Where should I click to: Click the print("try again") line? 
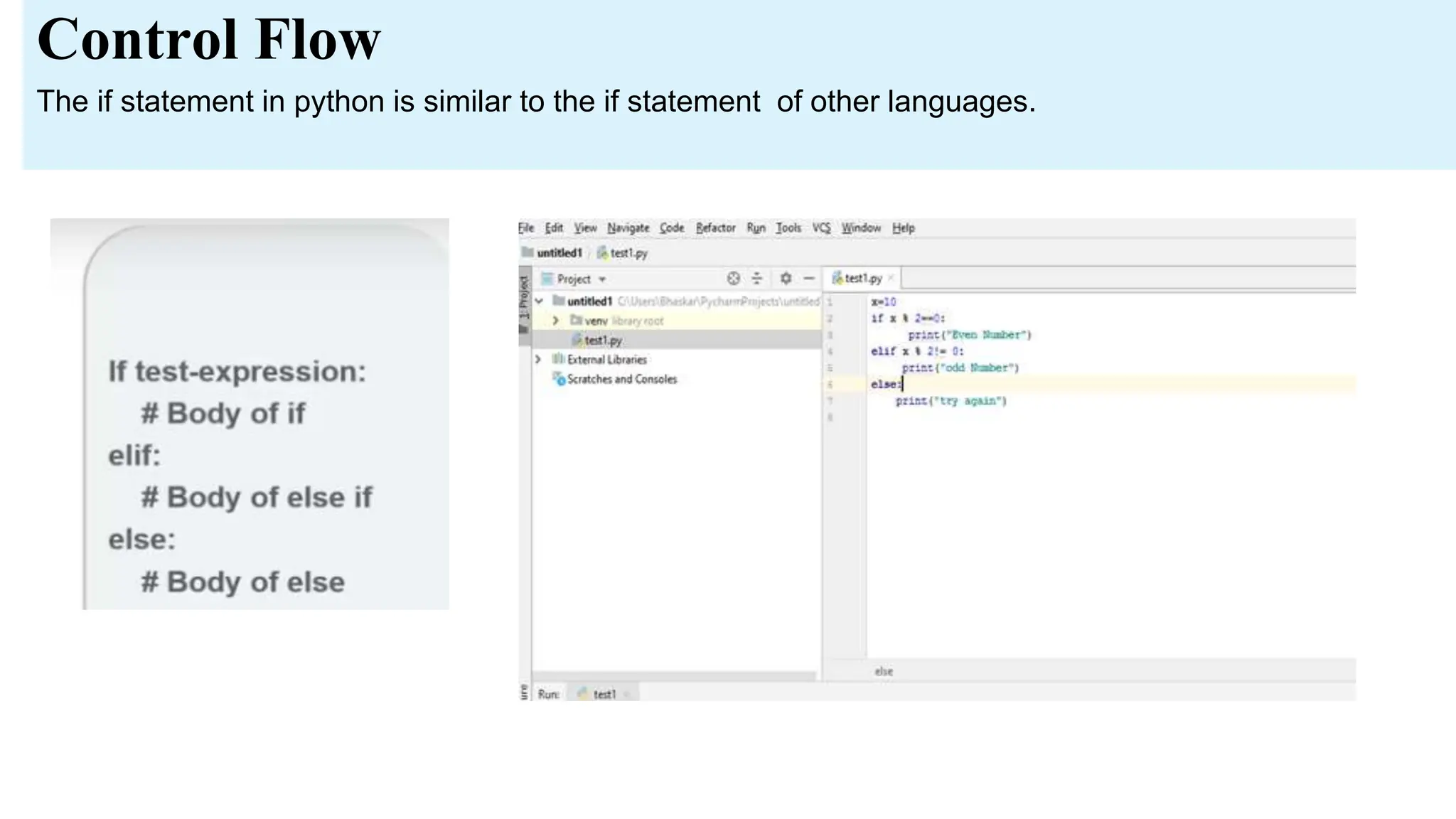click(x=951, y=401)
